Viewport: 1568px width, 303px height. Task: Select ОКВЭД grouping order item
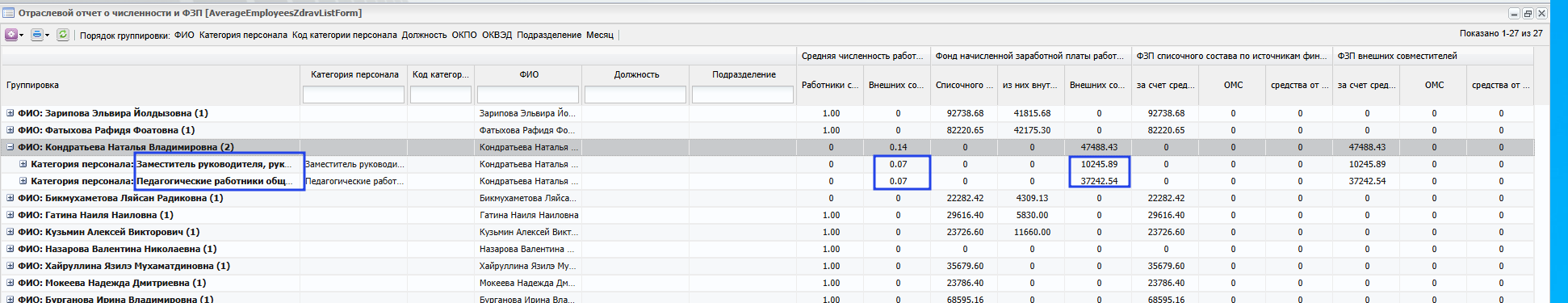(497, 35)
